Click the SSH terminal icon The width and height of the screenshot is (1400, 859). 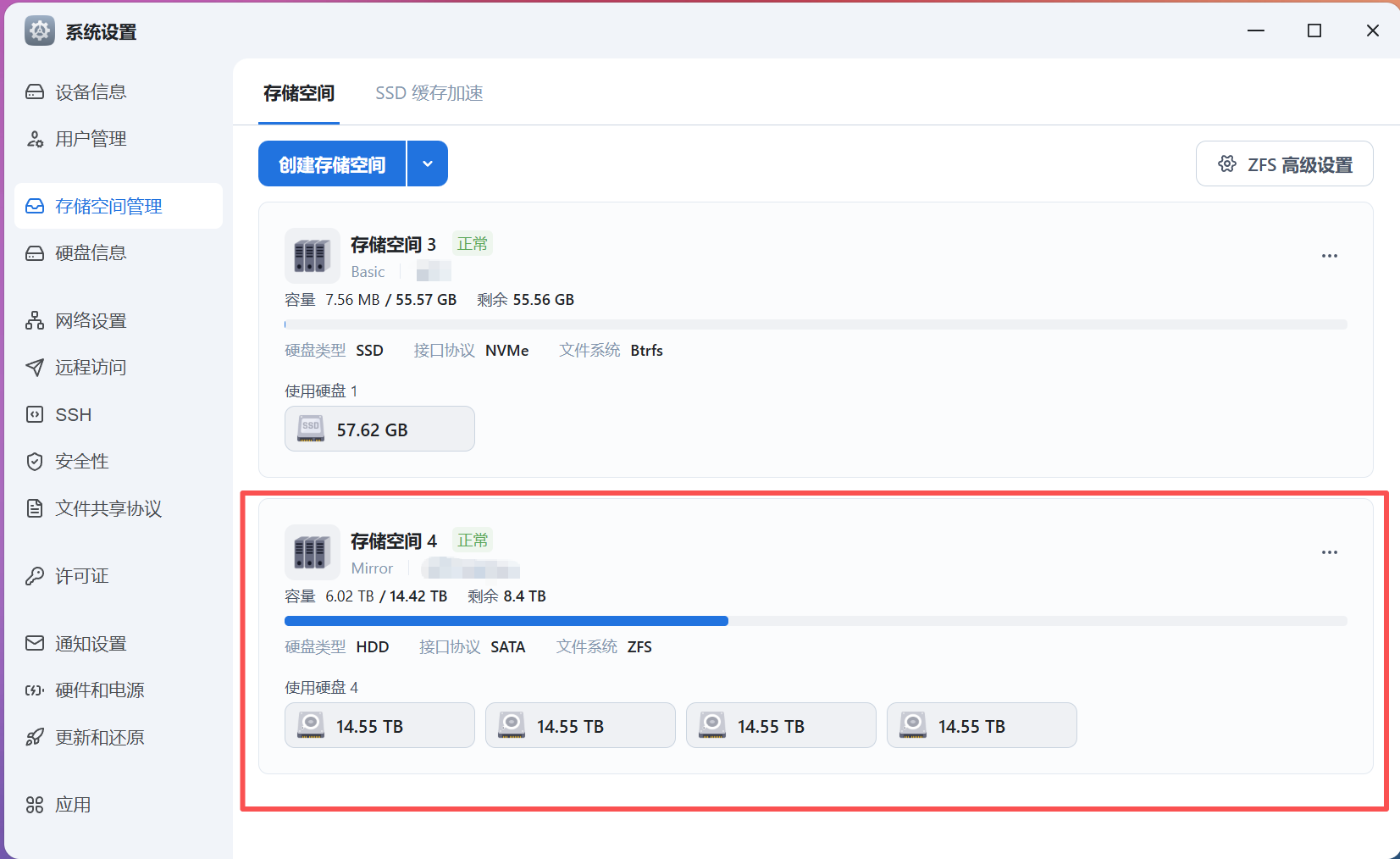click(35, 414)
